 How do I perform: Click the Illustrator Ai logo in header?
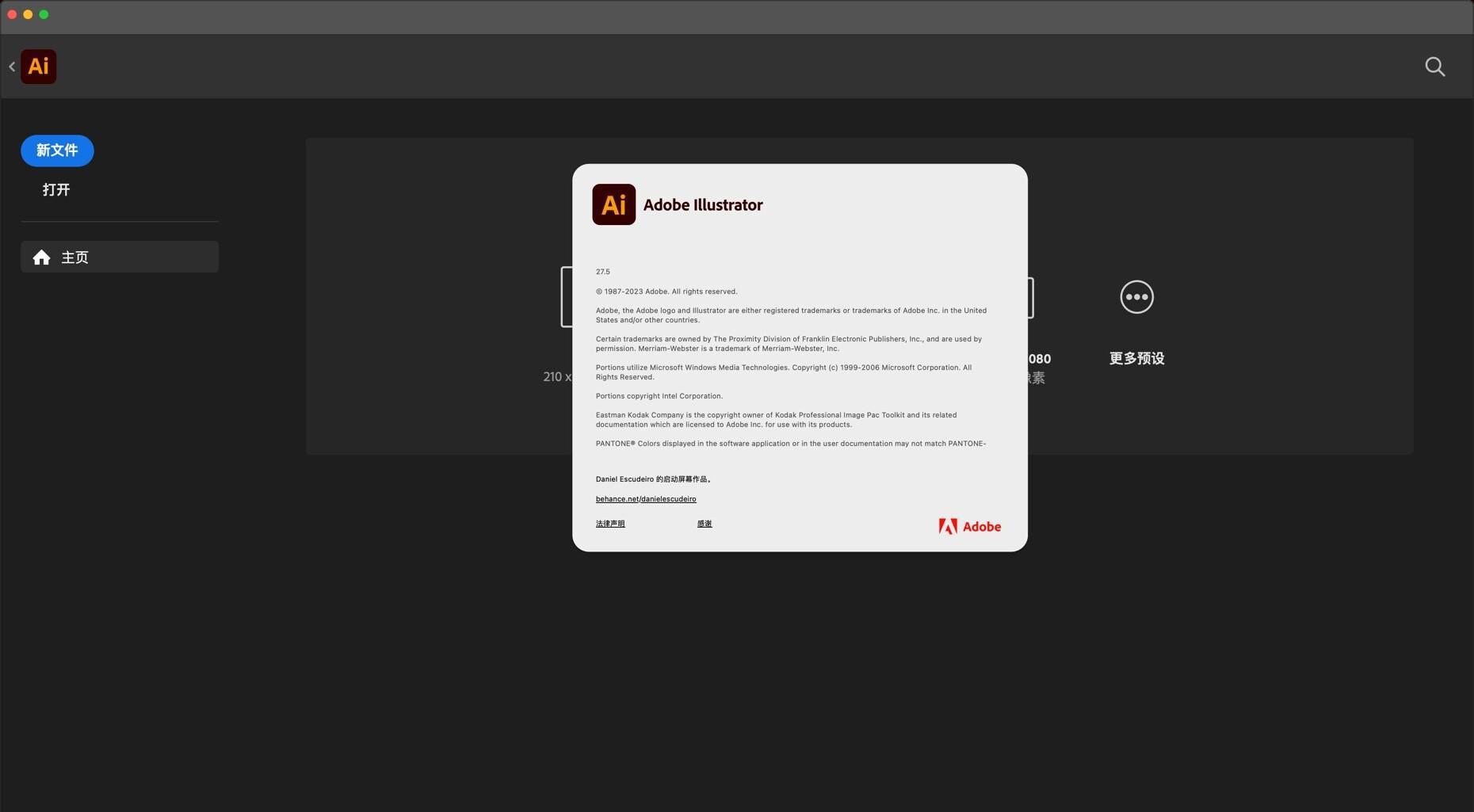tap(38, 67)
